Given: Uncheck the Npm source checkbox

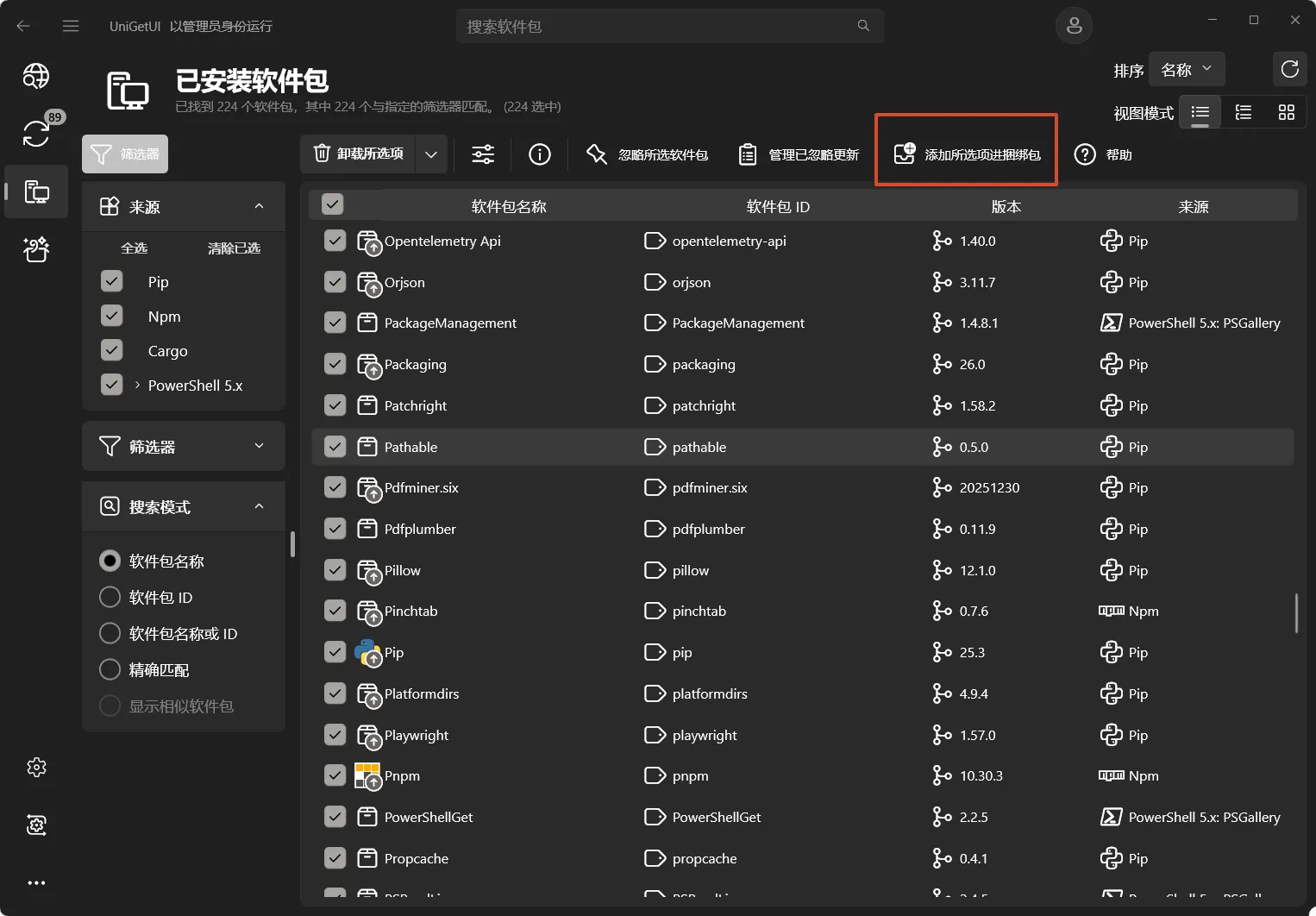Looking at the screenshot, I should 112,317.
